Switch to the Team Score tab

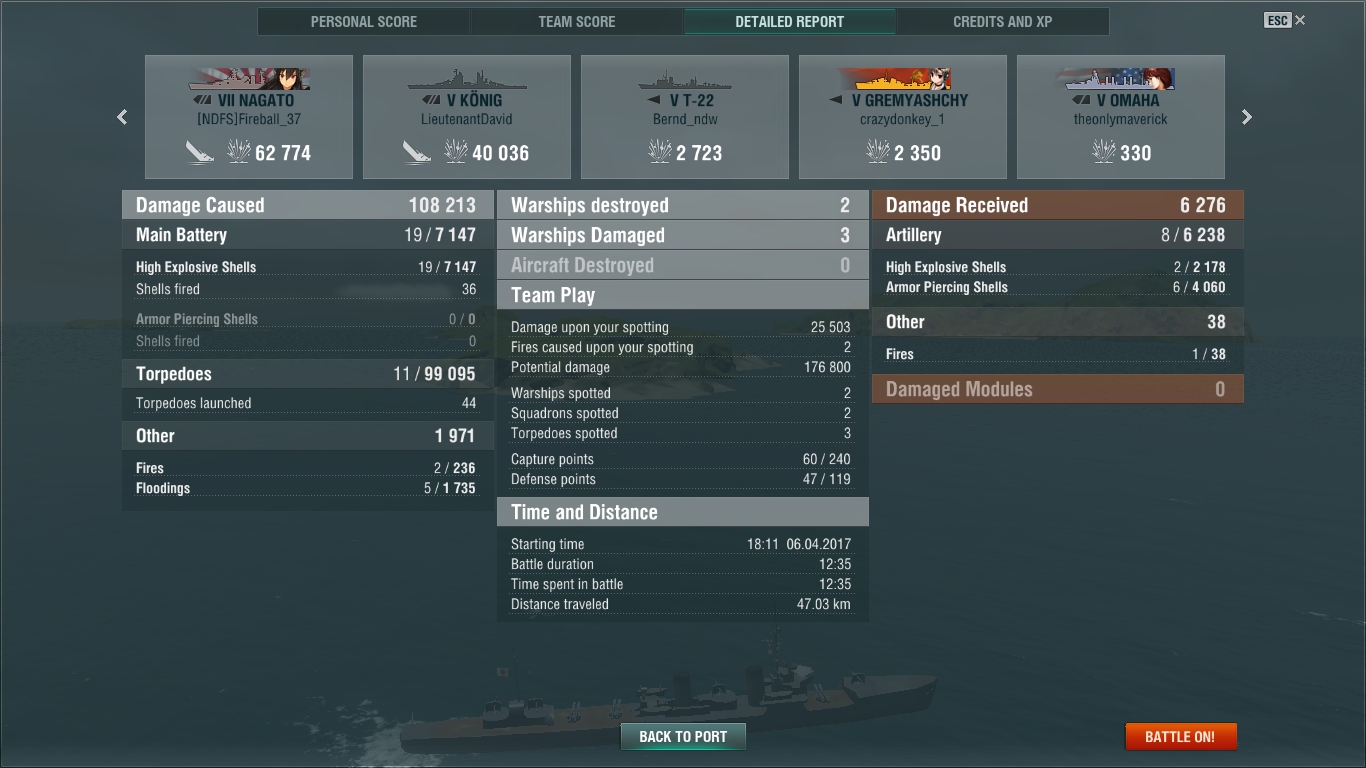pyautogui.click(x=577, y=21)
